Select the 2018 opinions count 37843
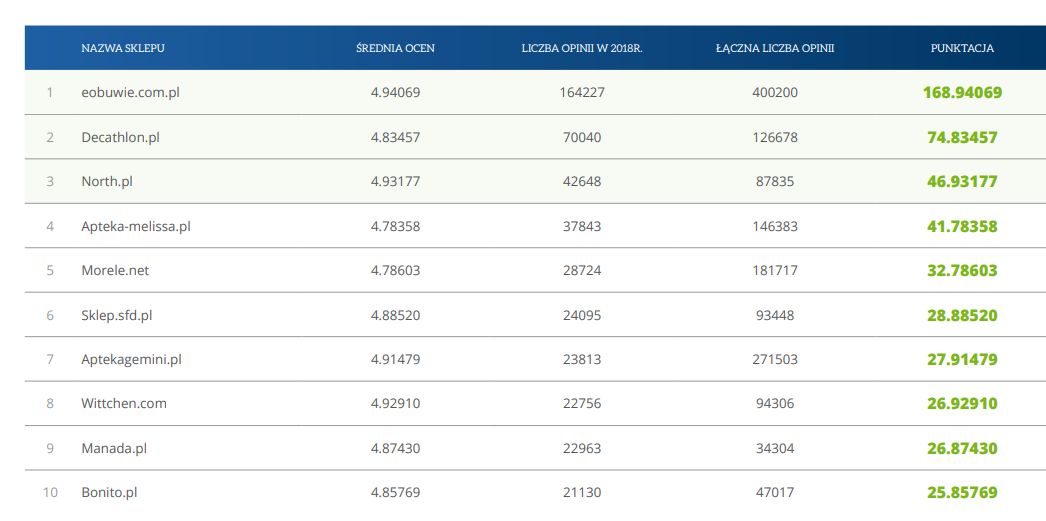 (580, 226)
